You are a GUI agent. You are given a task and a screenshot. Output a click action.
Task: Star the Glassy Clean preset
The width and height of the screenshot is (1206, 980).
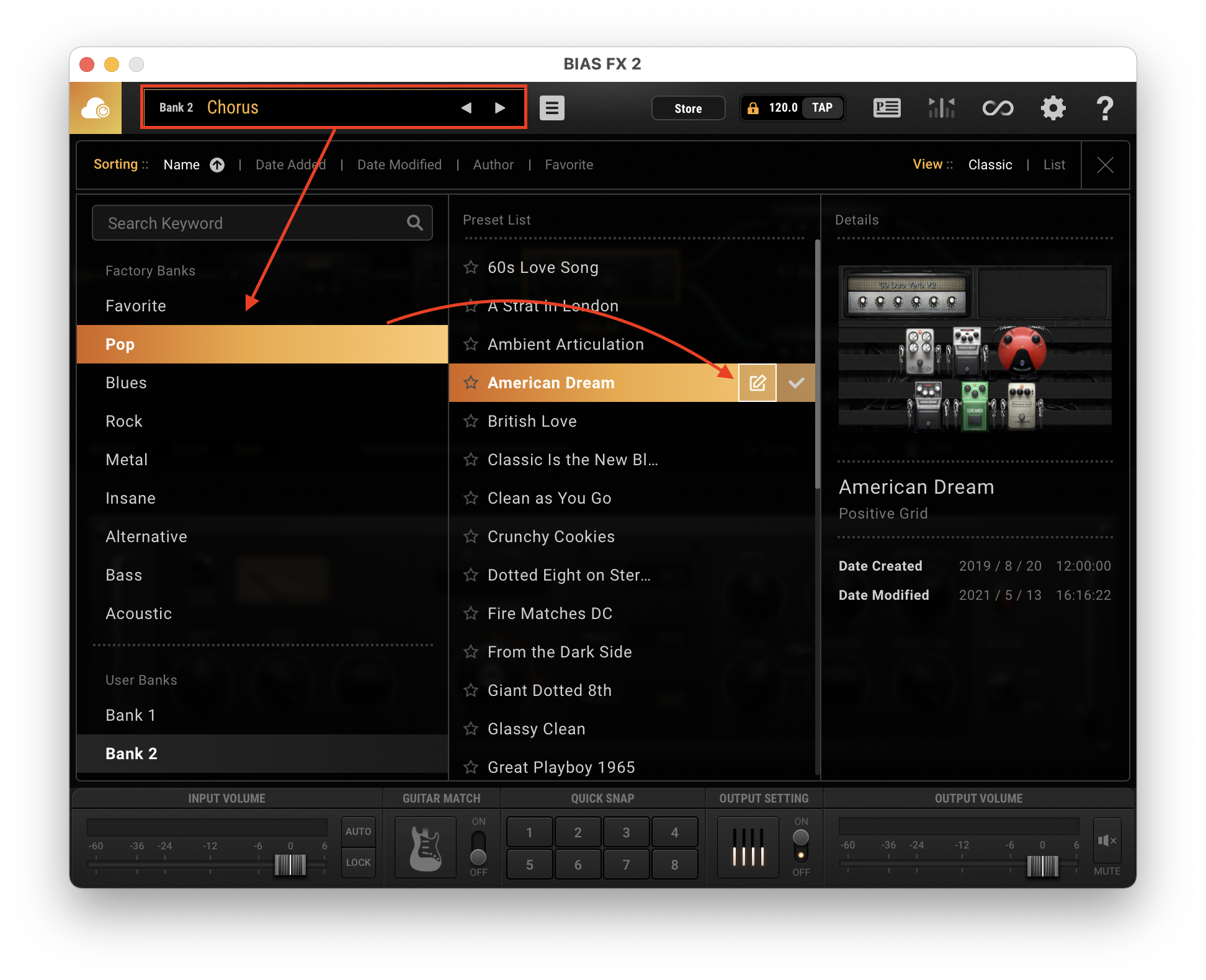point(471,729)
